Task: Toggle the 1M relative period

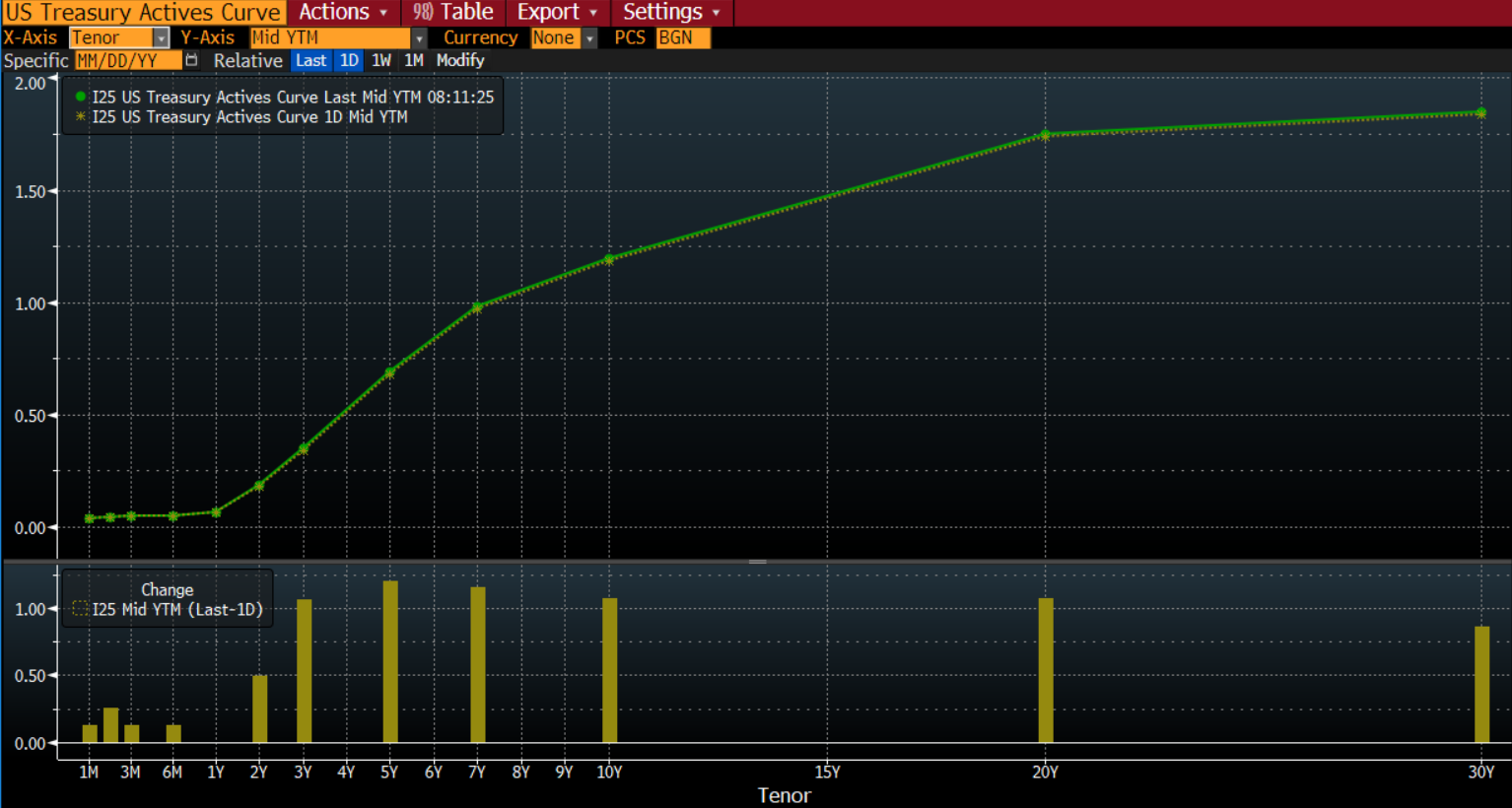Action: 414,60
